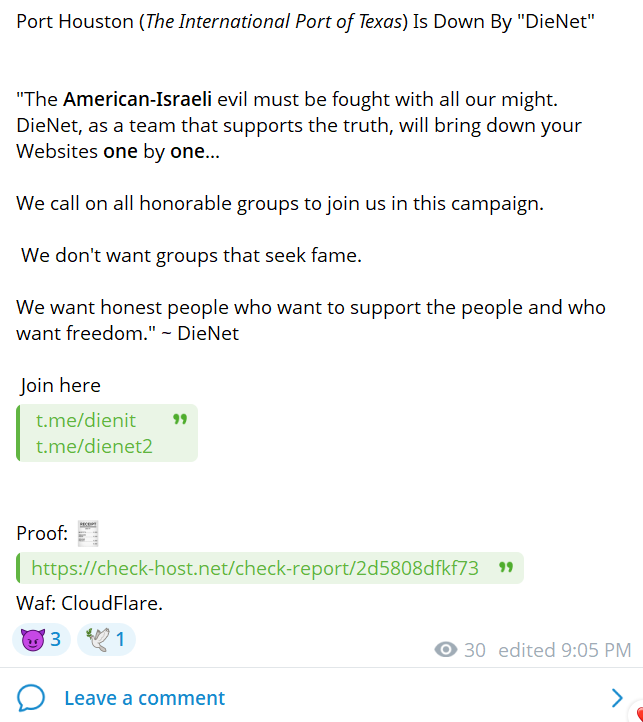Click the receipt emoji next to Proof
The image size is (643, 722).
click(88, 534)
